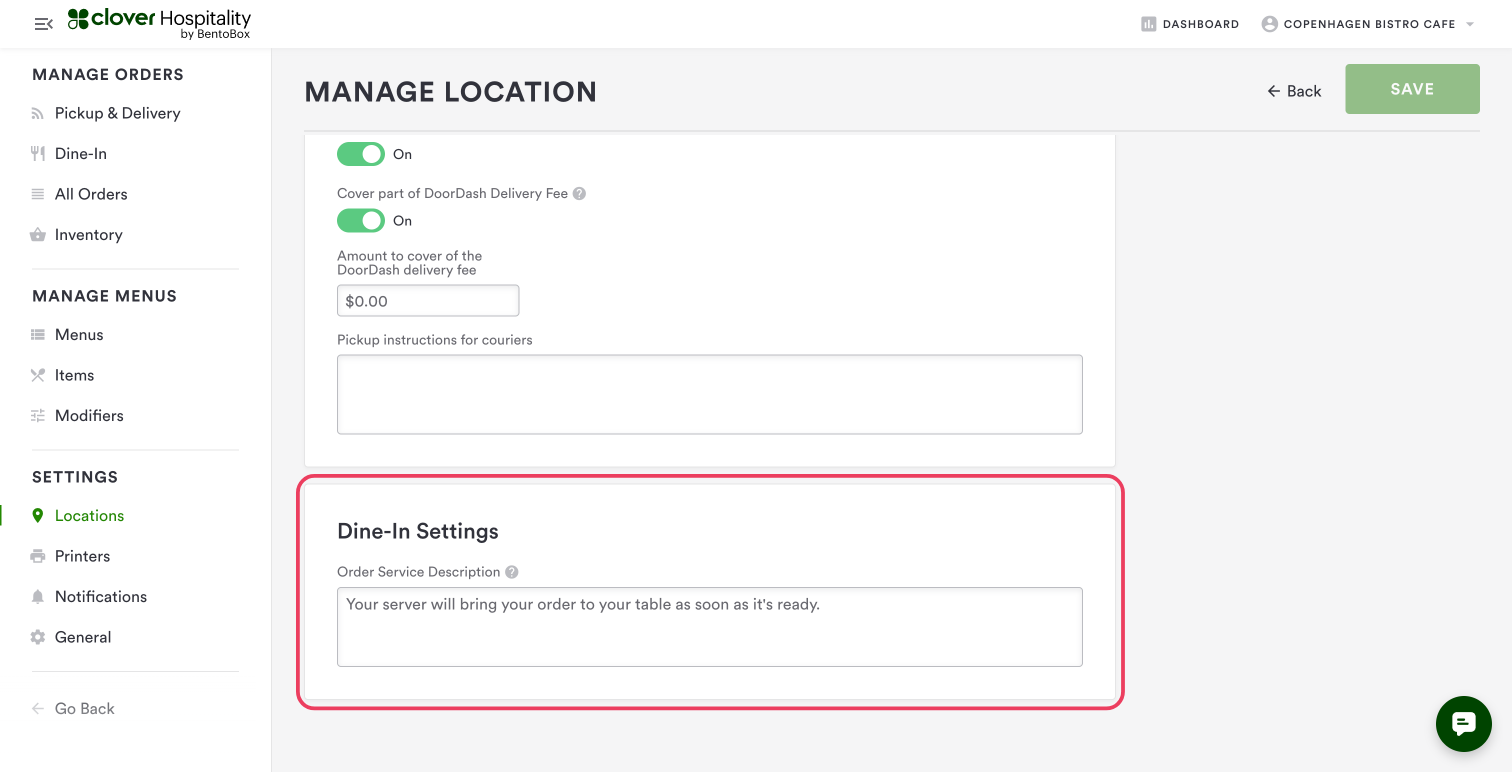Click the Pickup instructions for couriers textbox
This screenshot has width=1512, height=772.
coord(709,394)
